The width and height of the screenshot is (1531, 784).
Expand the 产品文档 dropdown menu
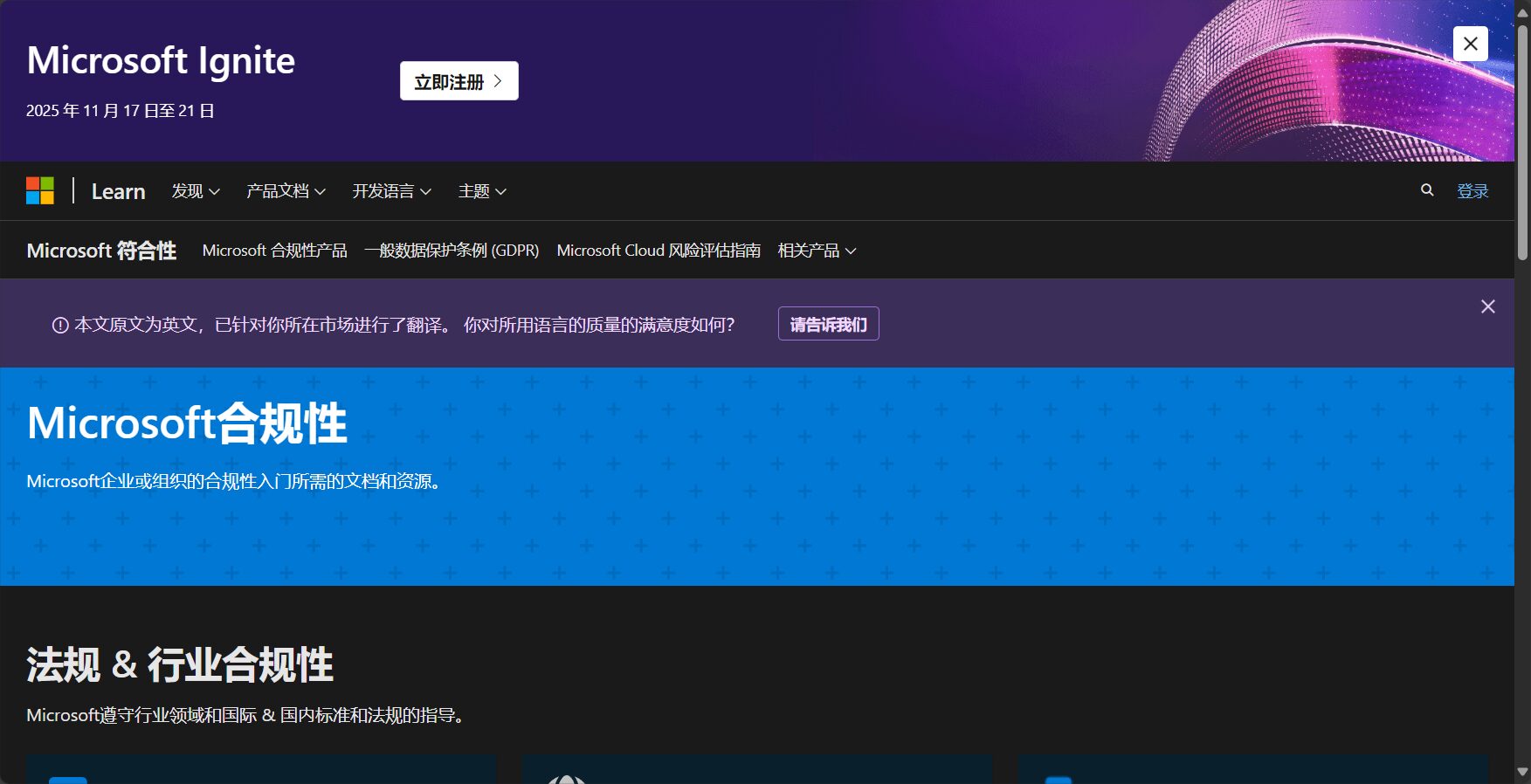[286, 191]
